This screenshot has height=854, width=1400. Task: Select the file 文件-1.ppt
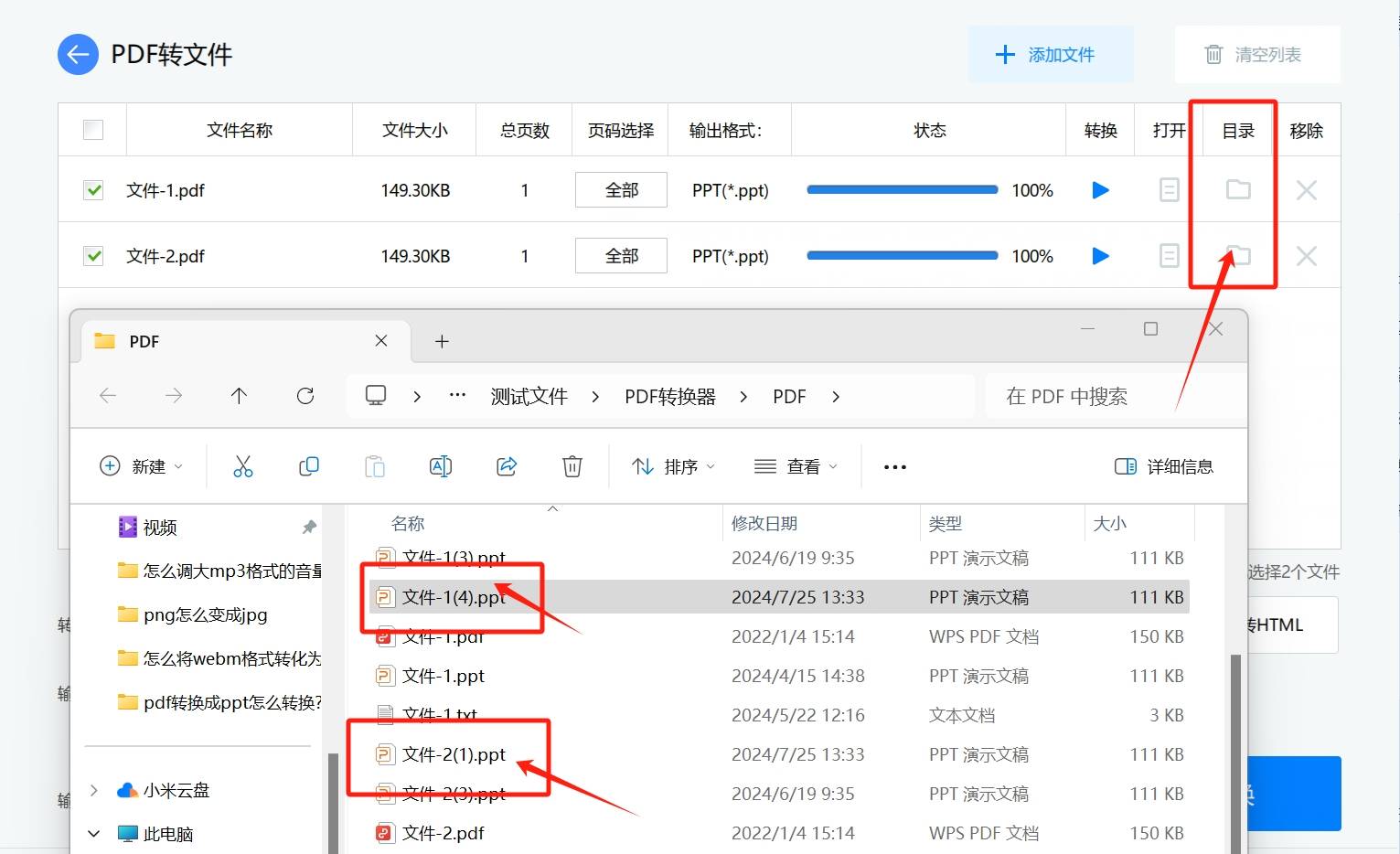pos(779,676)
